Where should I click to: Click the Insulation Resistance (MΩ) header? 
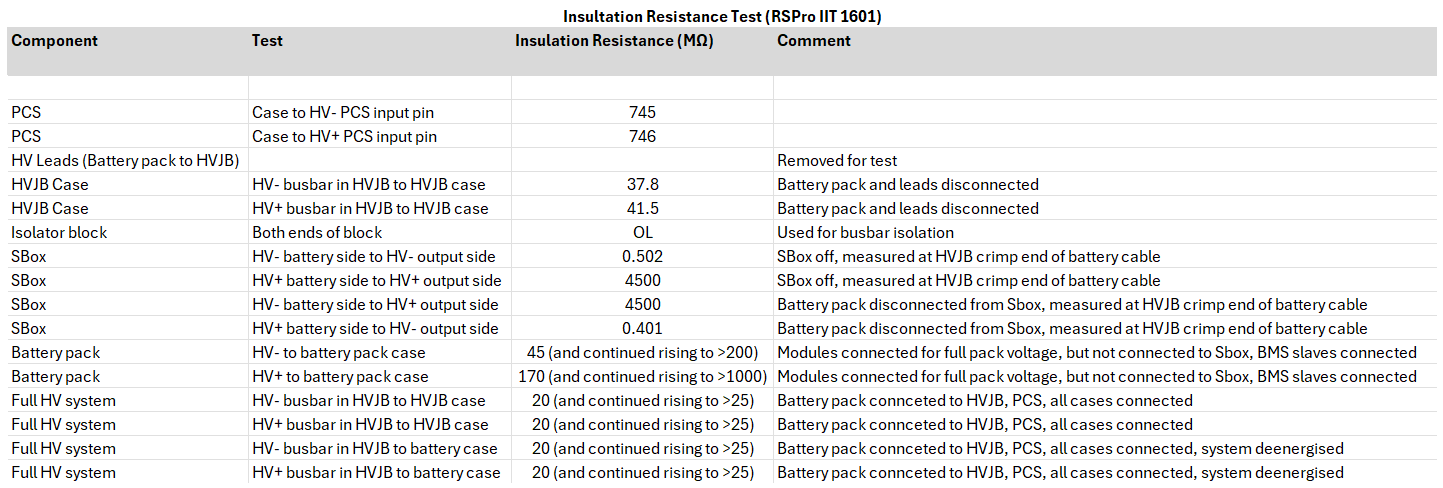[614, 41]
